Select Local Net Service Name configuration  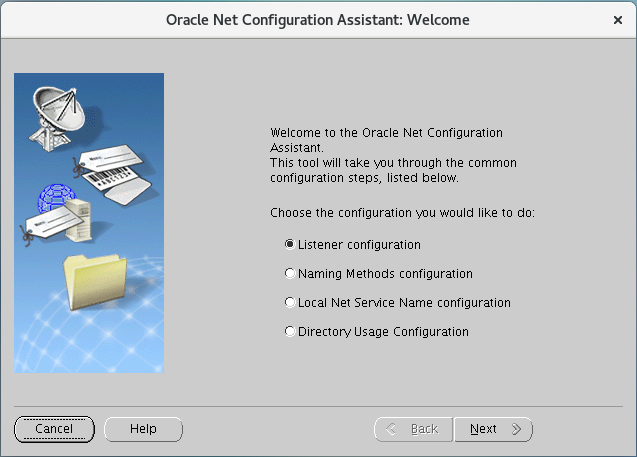tap(290, 303)
